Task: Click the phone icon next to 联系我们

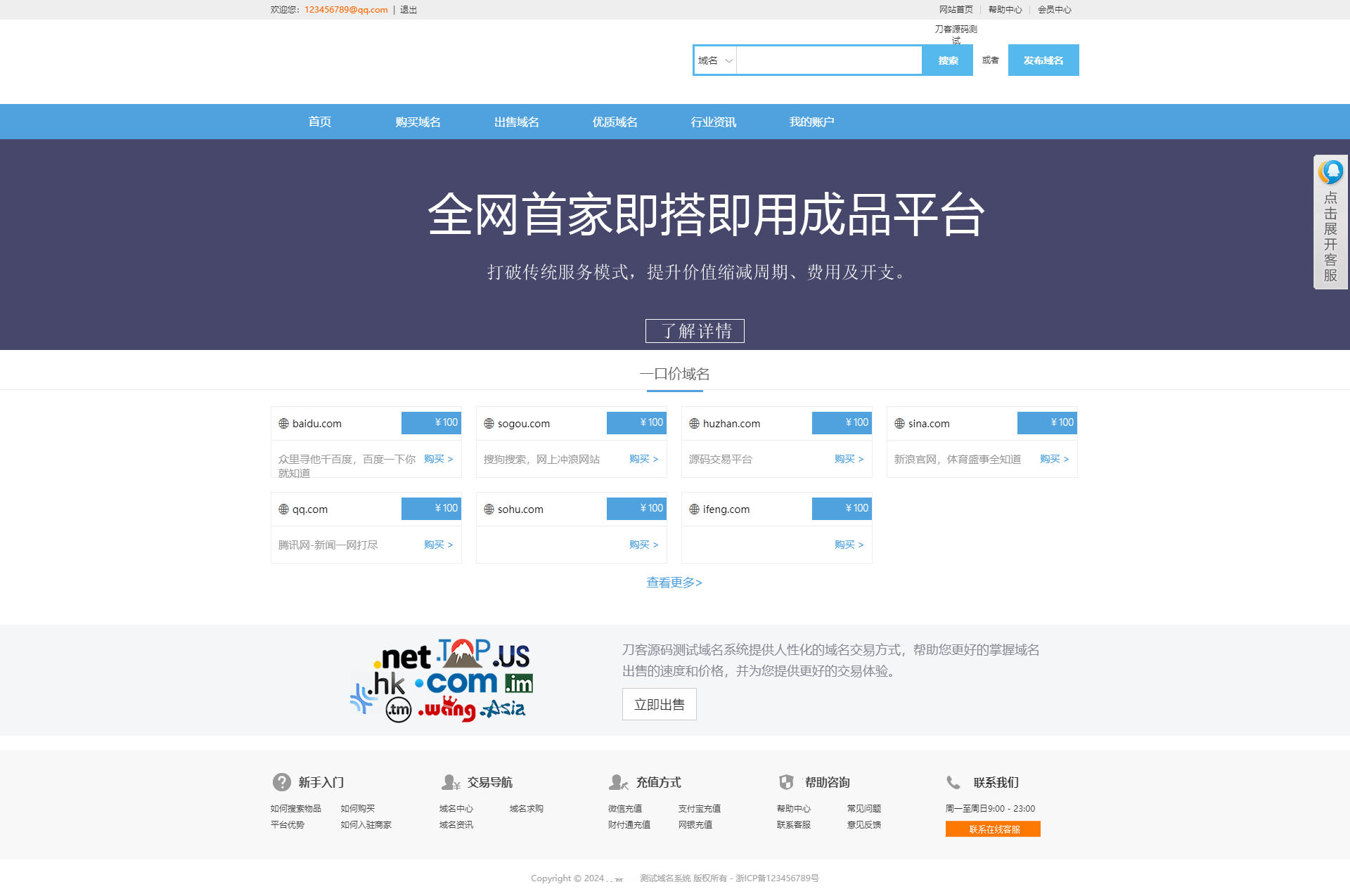Action: [x=953, y=781]
